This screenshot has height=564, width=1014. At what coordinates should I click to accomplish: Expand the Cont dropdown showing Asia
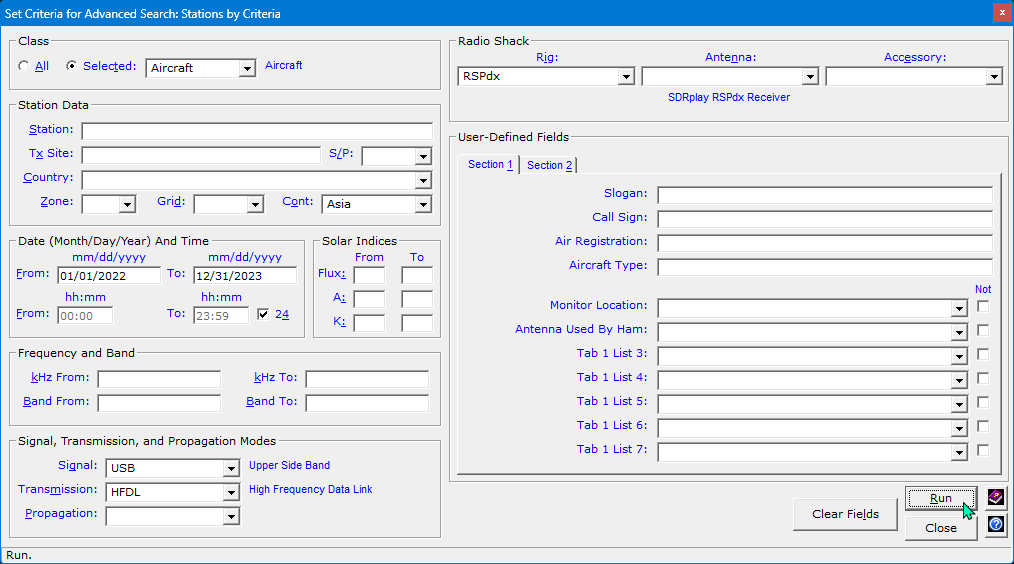pos(423,205)
